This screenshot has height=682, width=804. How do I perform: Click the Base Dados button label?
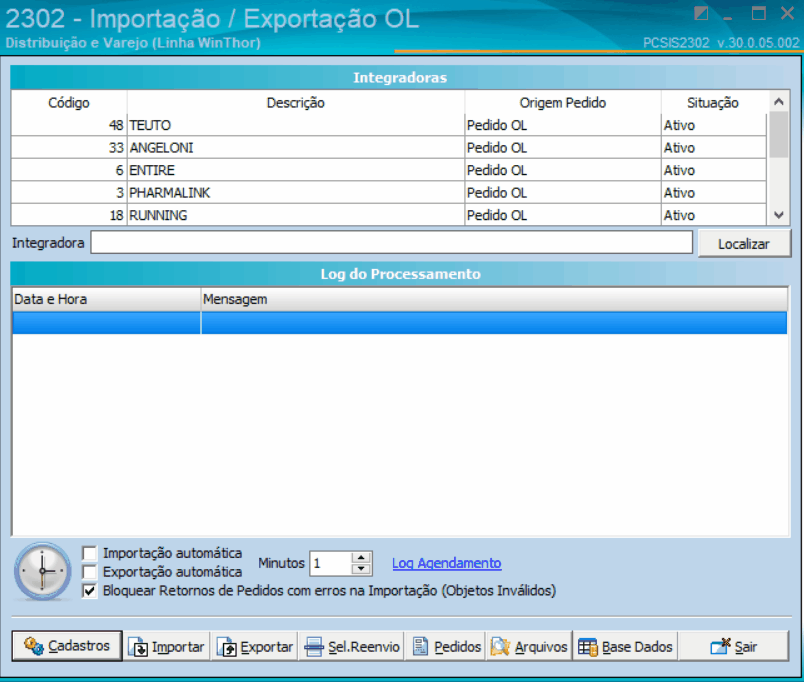click(637, 647)
